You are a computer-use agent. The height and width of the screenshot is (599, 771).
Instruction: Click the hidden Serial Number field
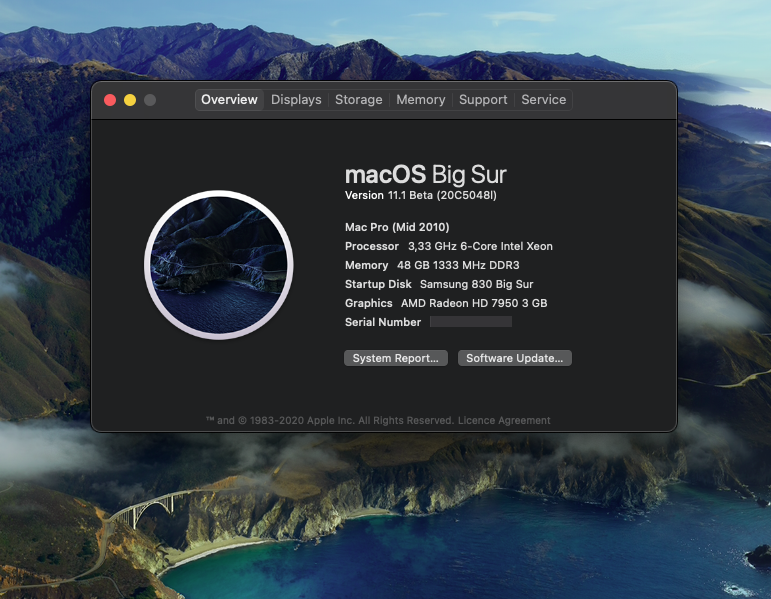tap(471, 322)
